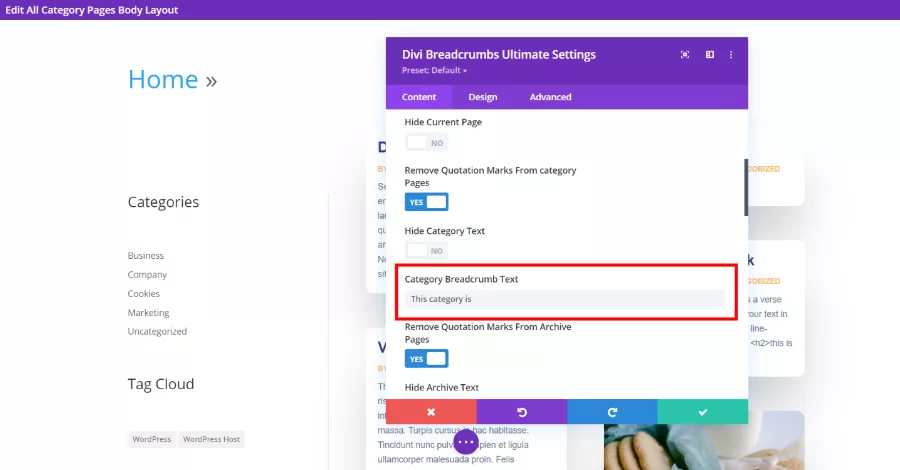900x470 pixels.
Task: Click the Category Breadcrumb Text input field
Action: [564, 299]
